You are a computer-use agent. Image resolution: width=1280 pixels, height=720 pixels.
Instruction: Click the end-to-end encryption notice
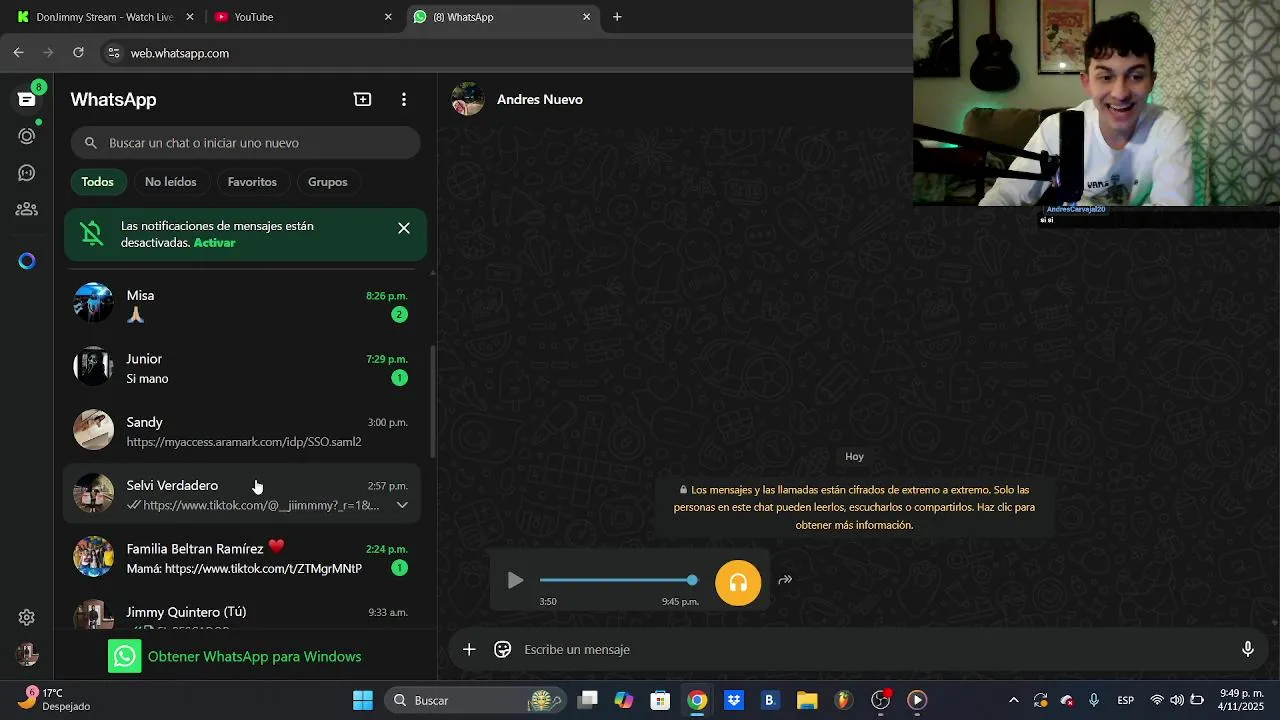(x=854, y=508)
